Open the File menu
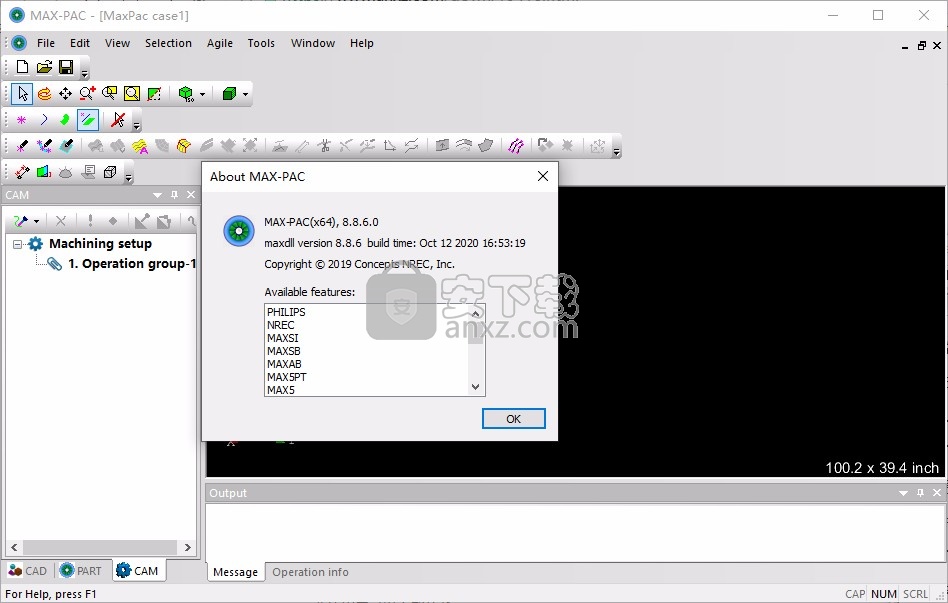The image size is (948, 603). pyautogui.click(x=46, y=43)
